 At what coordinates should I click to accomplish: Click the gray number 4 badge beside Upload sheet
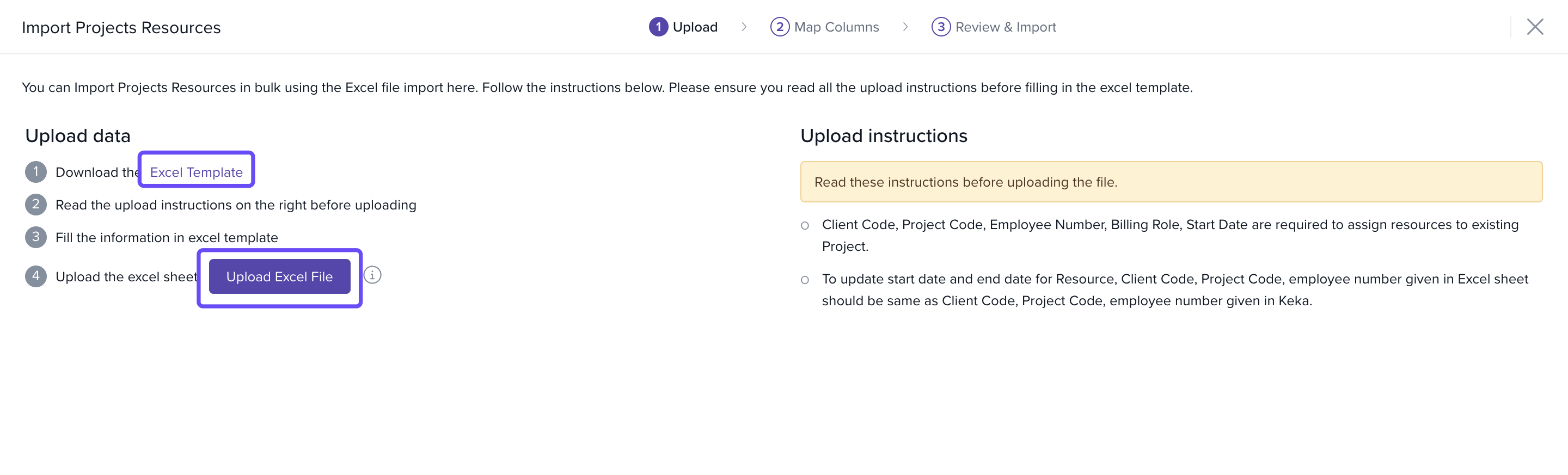click(x=36, y=276)
